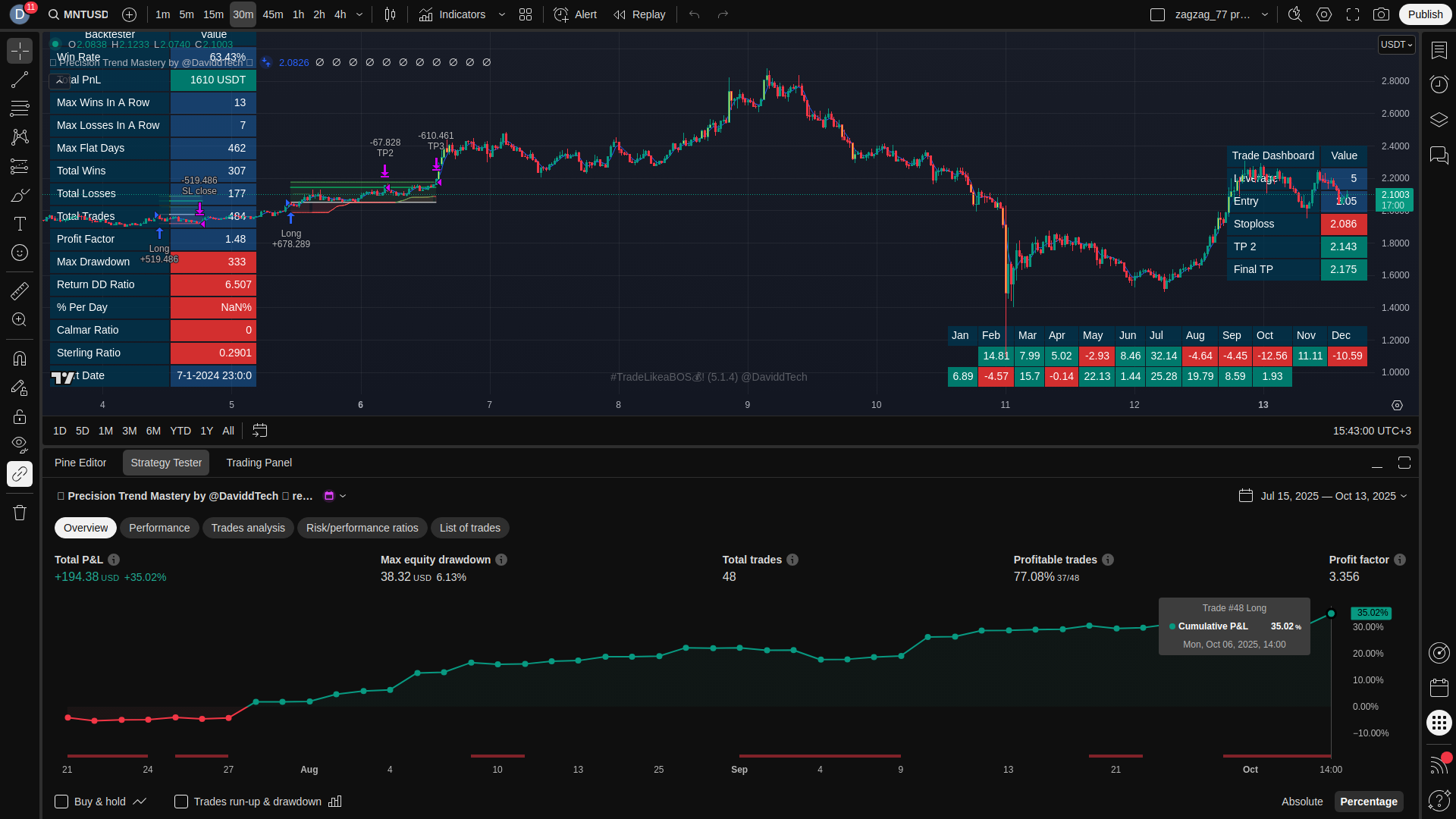The height and width of the screenshot is (819, 1456).
Task: Take a chart snapshot with camera icon
Action: tap(1381, 14)
